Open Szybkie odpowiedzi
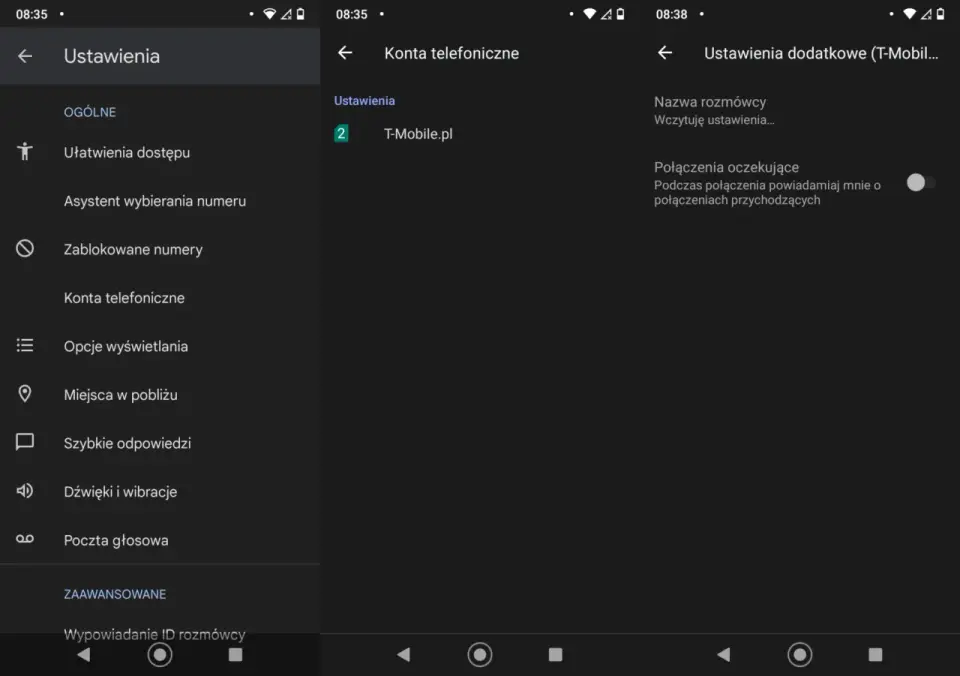Screen dimensions: 960x676 tap(160, 443)
